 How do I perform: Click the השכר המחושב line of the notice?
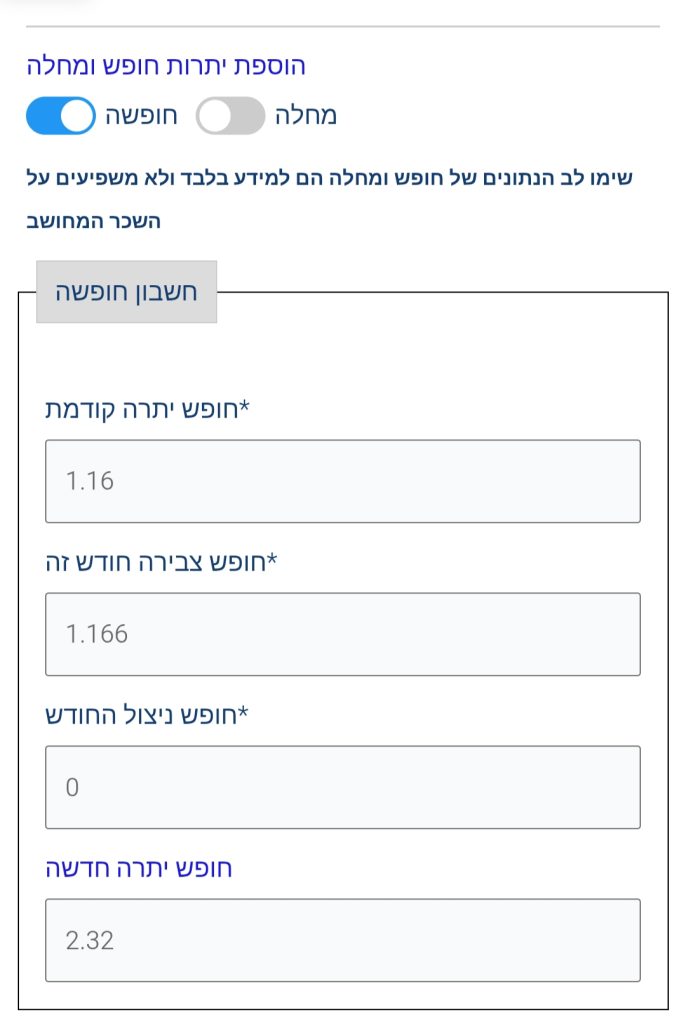[x=93, y=221]
